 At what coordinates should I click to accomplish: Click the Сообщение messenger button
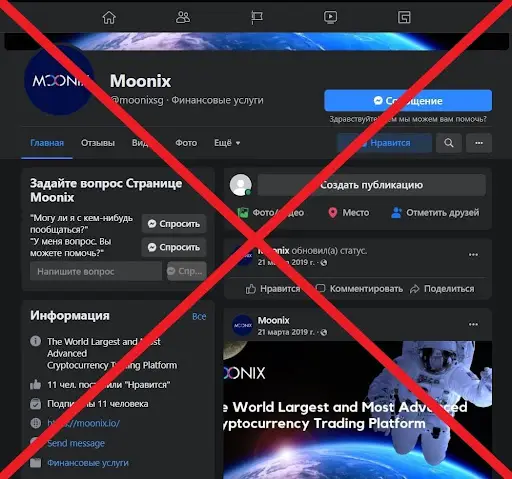(x=408, y=100)
